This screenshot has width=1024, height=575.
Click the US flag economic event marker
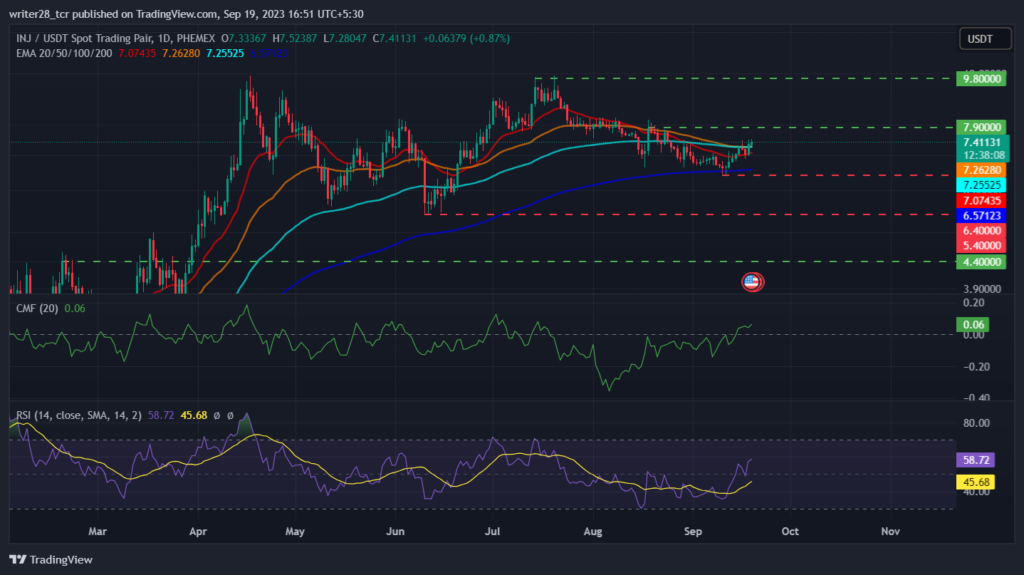click(752, 282)
